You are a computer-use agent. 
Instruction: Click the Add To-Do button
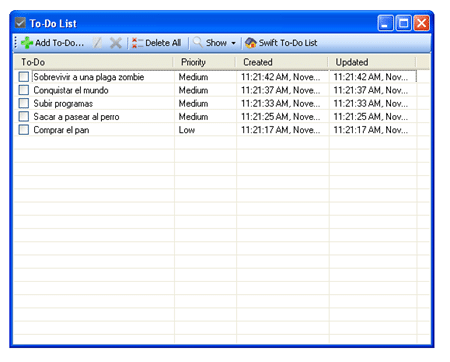point(52,43)
